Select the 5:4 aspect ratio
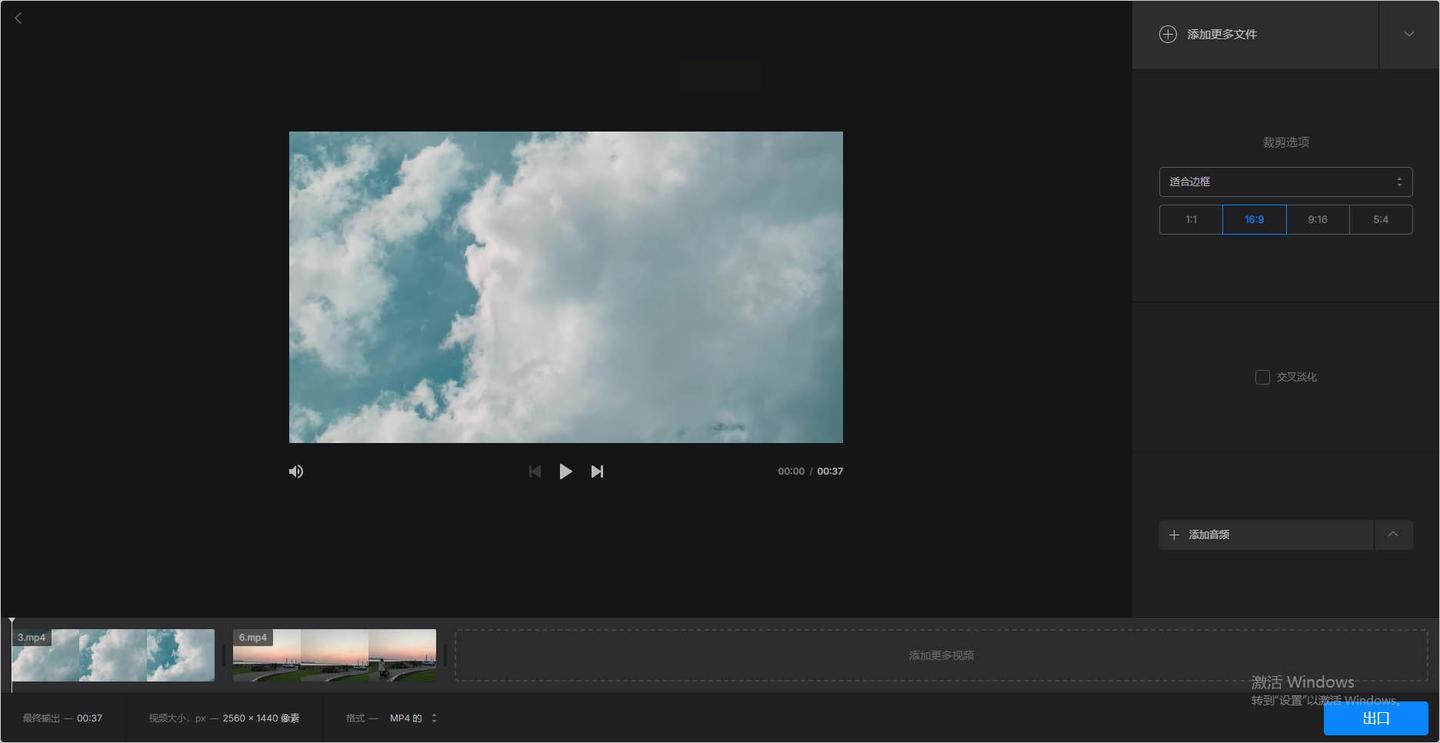Screen dimensions: 1440x743 (x=1380, y=219)
